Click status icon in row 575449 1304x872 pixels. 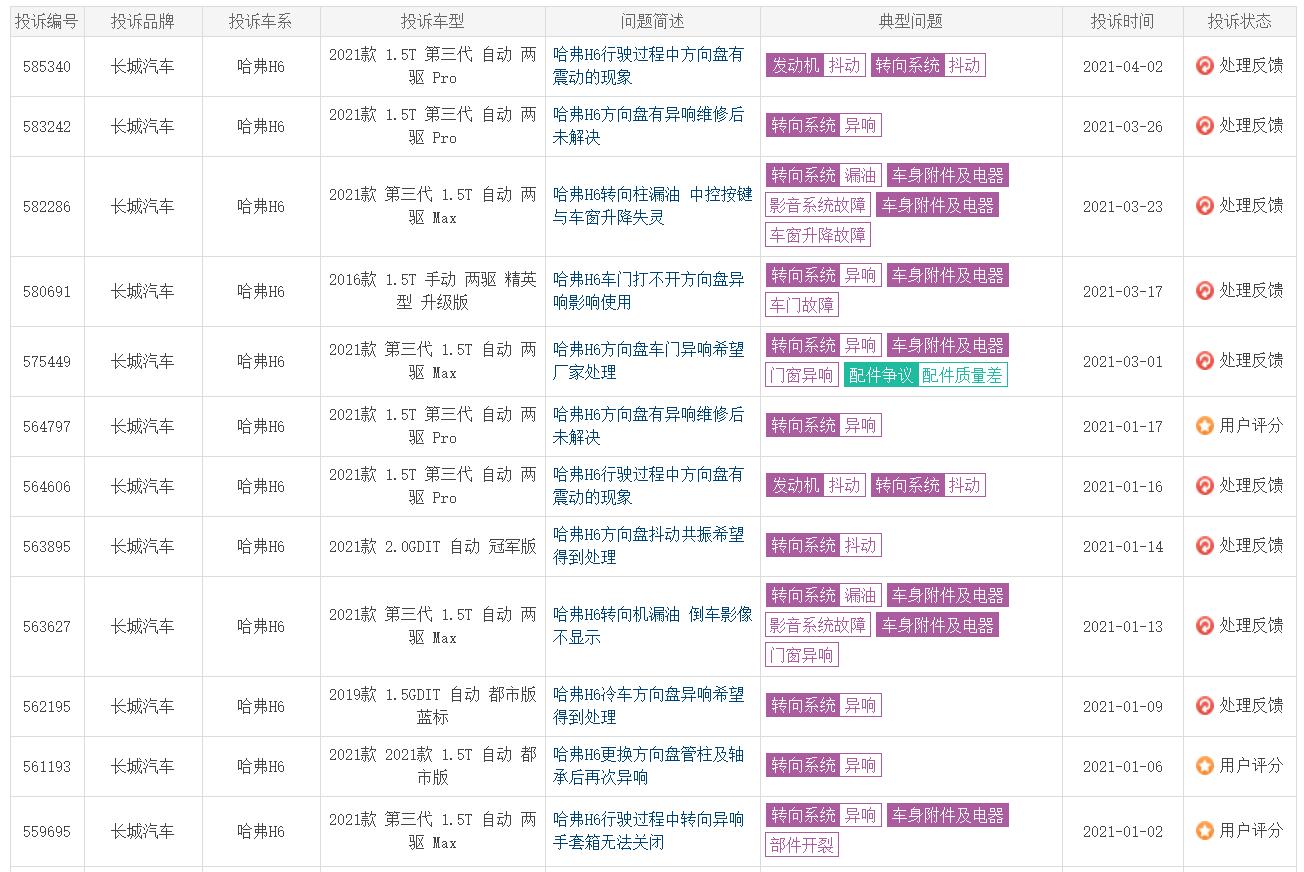1205,361
